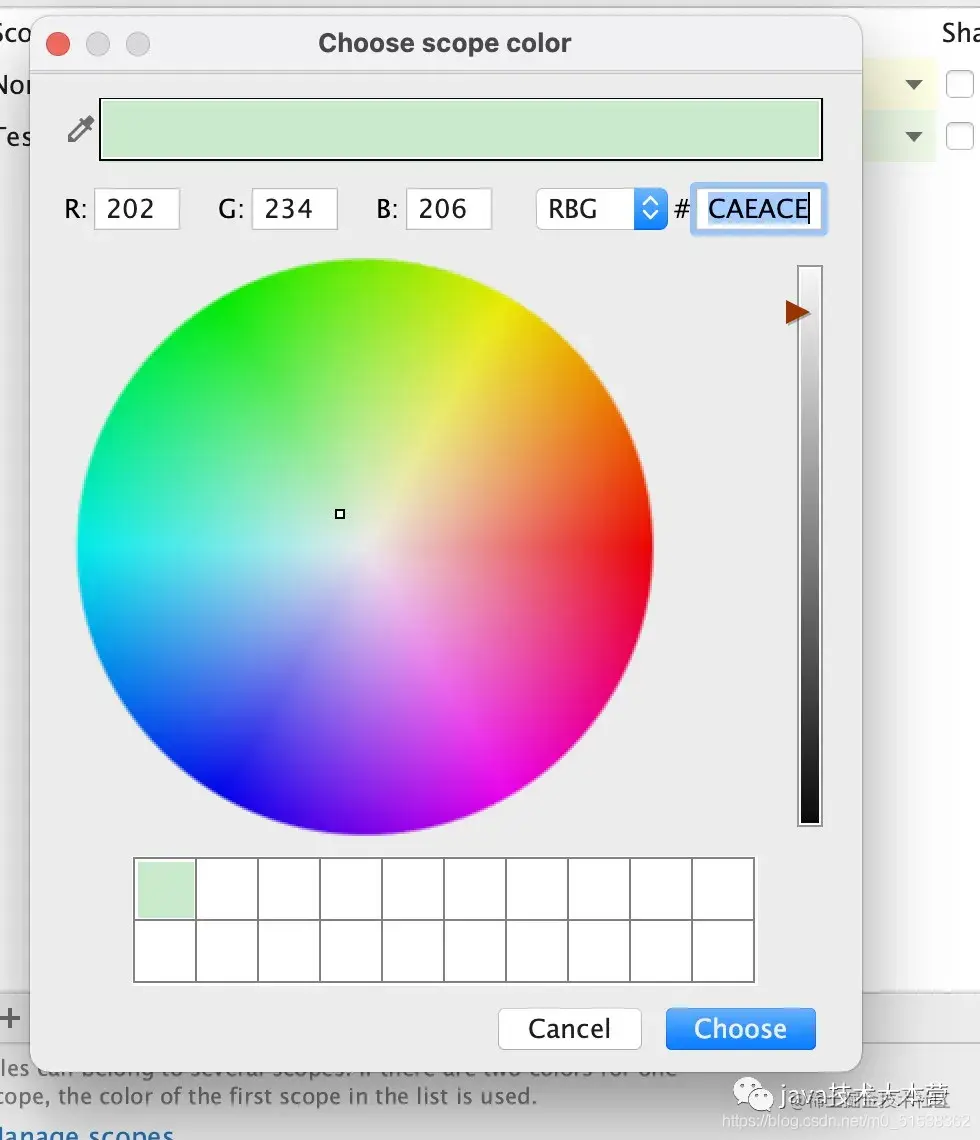Click the large color preview bar
This screenshot has width=980, height=1140.
pos(461,129)
